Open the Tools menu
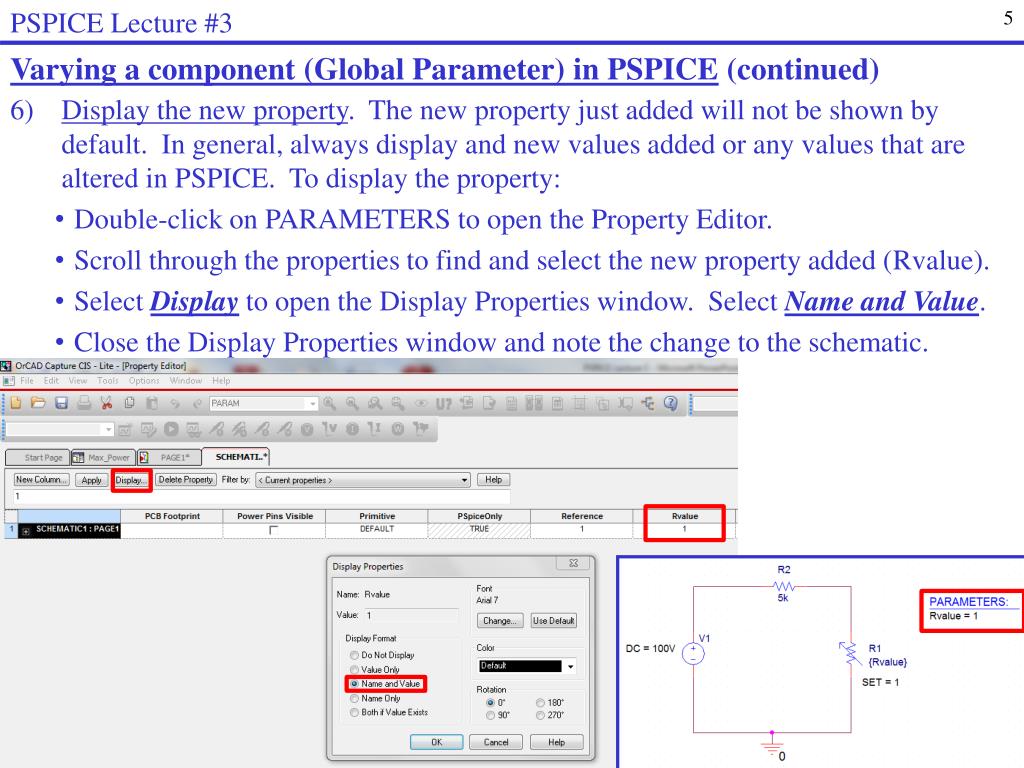 (108, 381)
